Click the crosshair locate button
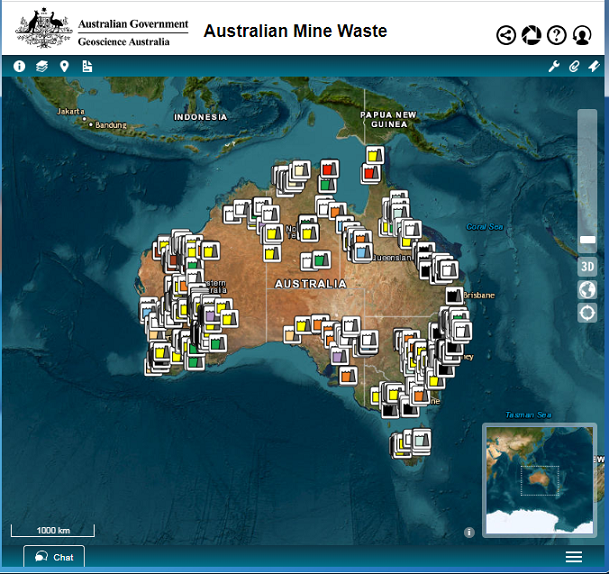 587,312
